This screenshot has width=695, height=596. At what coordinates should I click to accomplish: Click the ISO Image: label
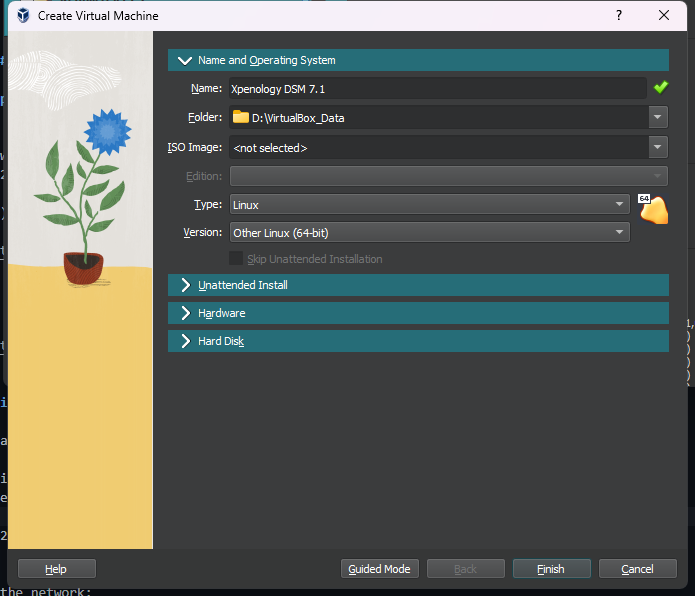coord(195,147)
